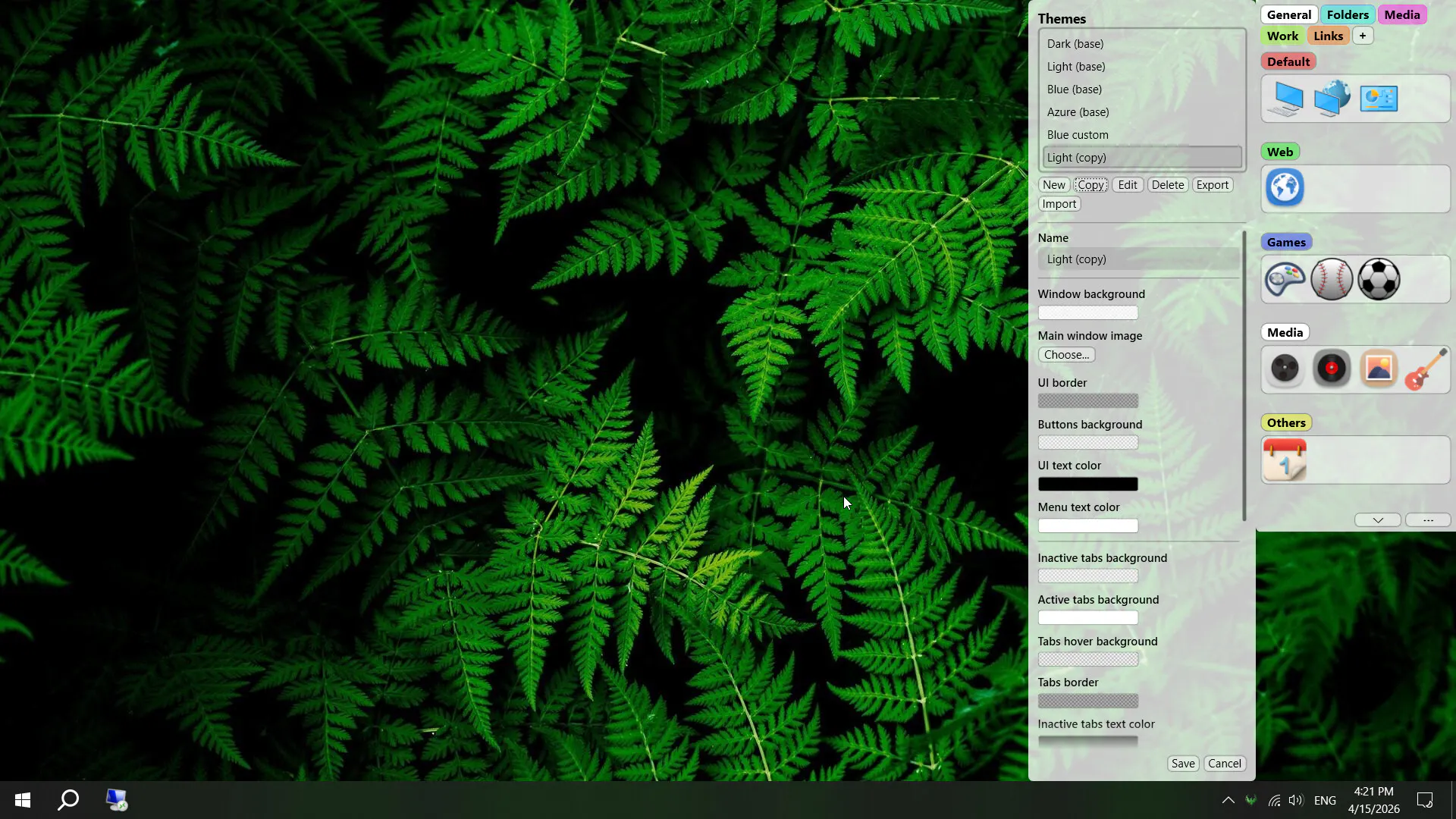Viewport: 1456px width, 819px height.
Task: Open the launcher app icon on taskbar
Action: point(117,800)
